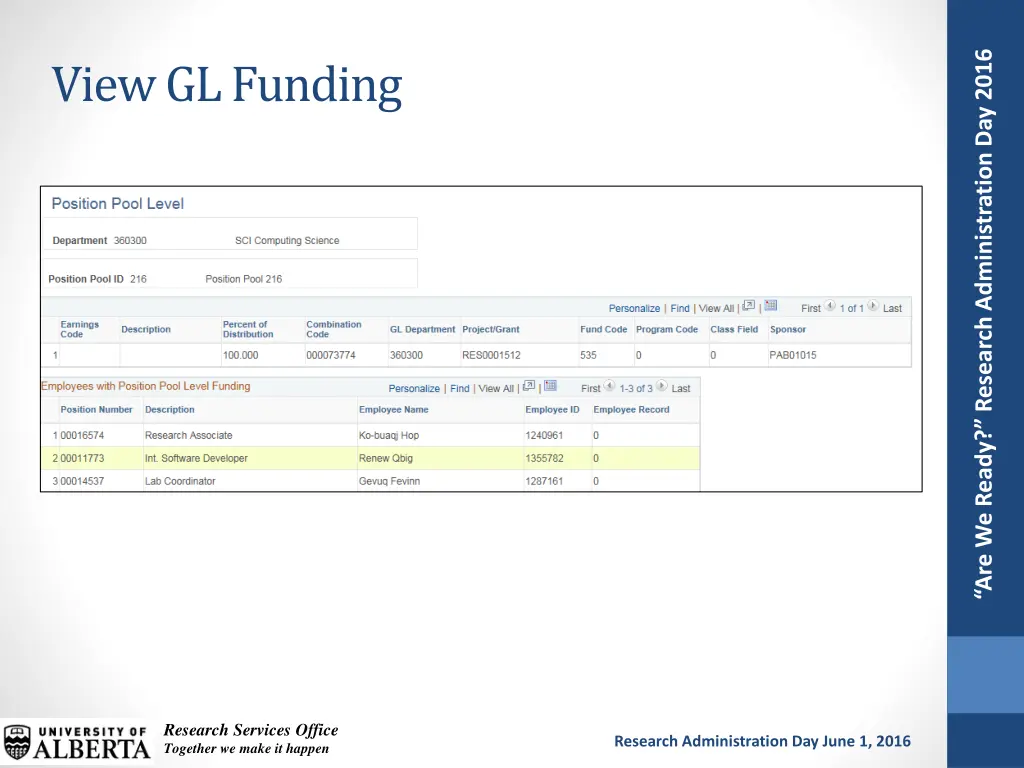
Task: Click the University of Alberta logo
Action: (x=76, y=743)
